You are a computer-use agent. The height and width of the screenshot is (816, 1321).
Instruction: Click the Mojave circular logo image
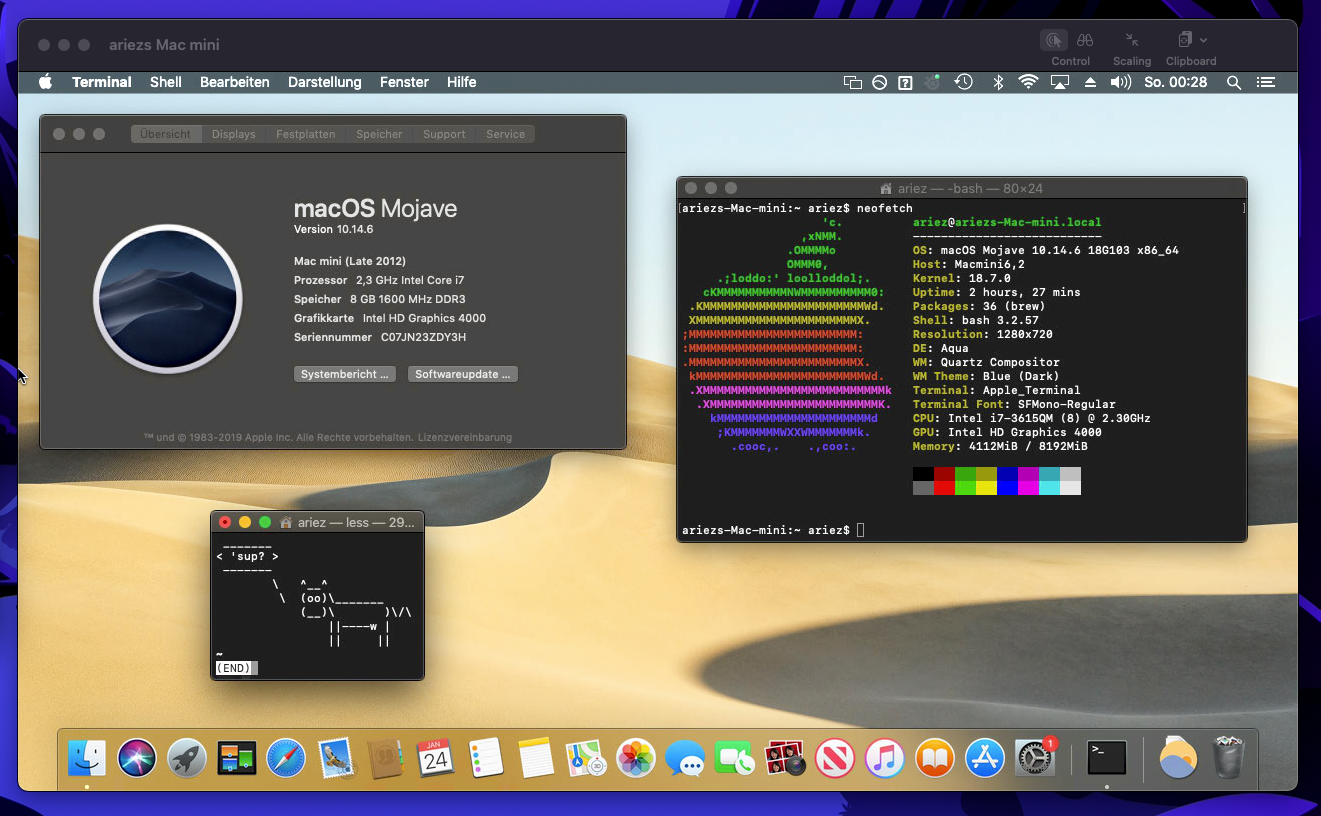point(168,298)
